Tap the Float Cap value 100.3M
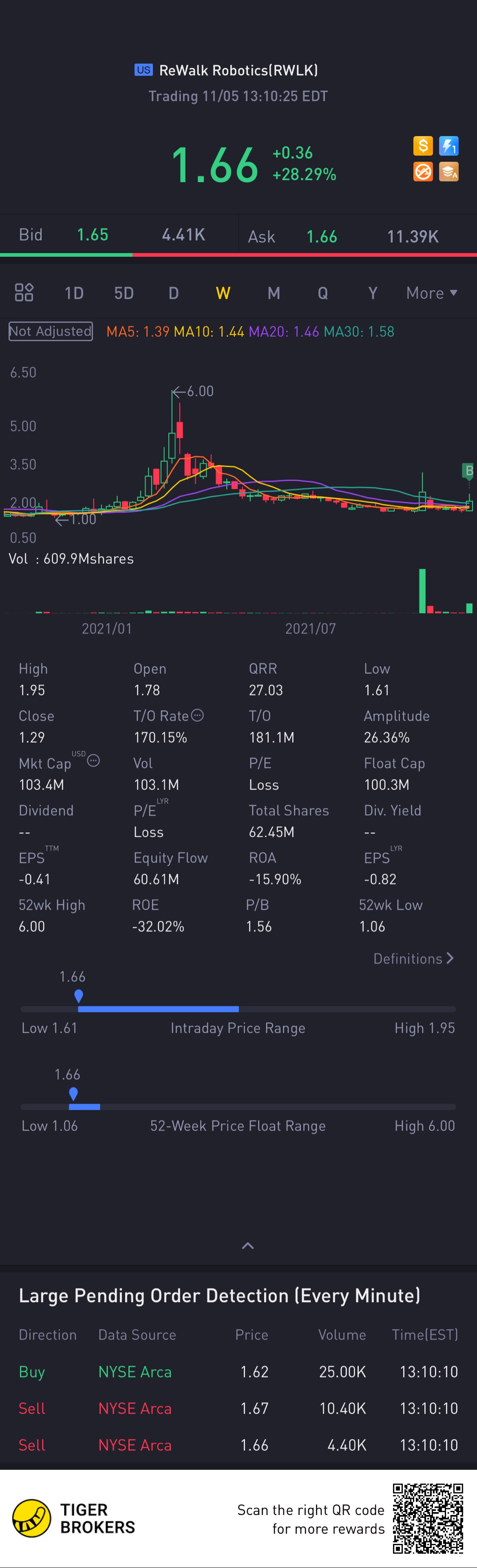Image resolution: width=477 pixels, height=1568 pixels. pos(387,784)
